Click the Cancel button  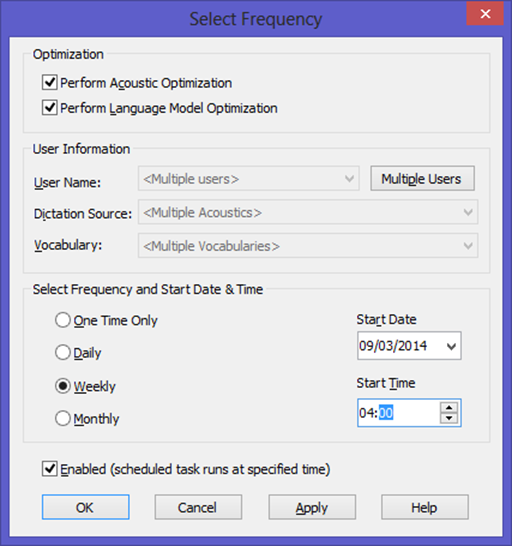198,507
